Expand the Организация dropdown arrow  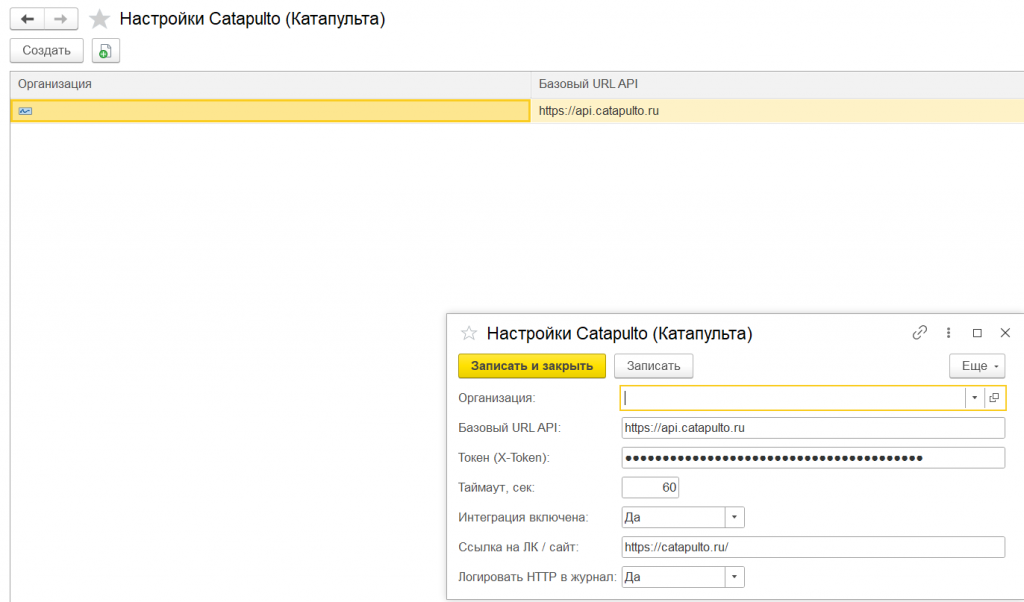[x=974, y=398]
